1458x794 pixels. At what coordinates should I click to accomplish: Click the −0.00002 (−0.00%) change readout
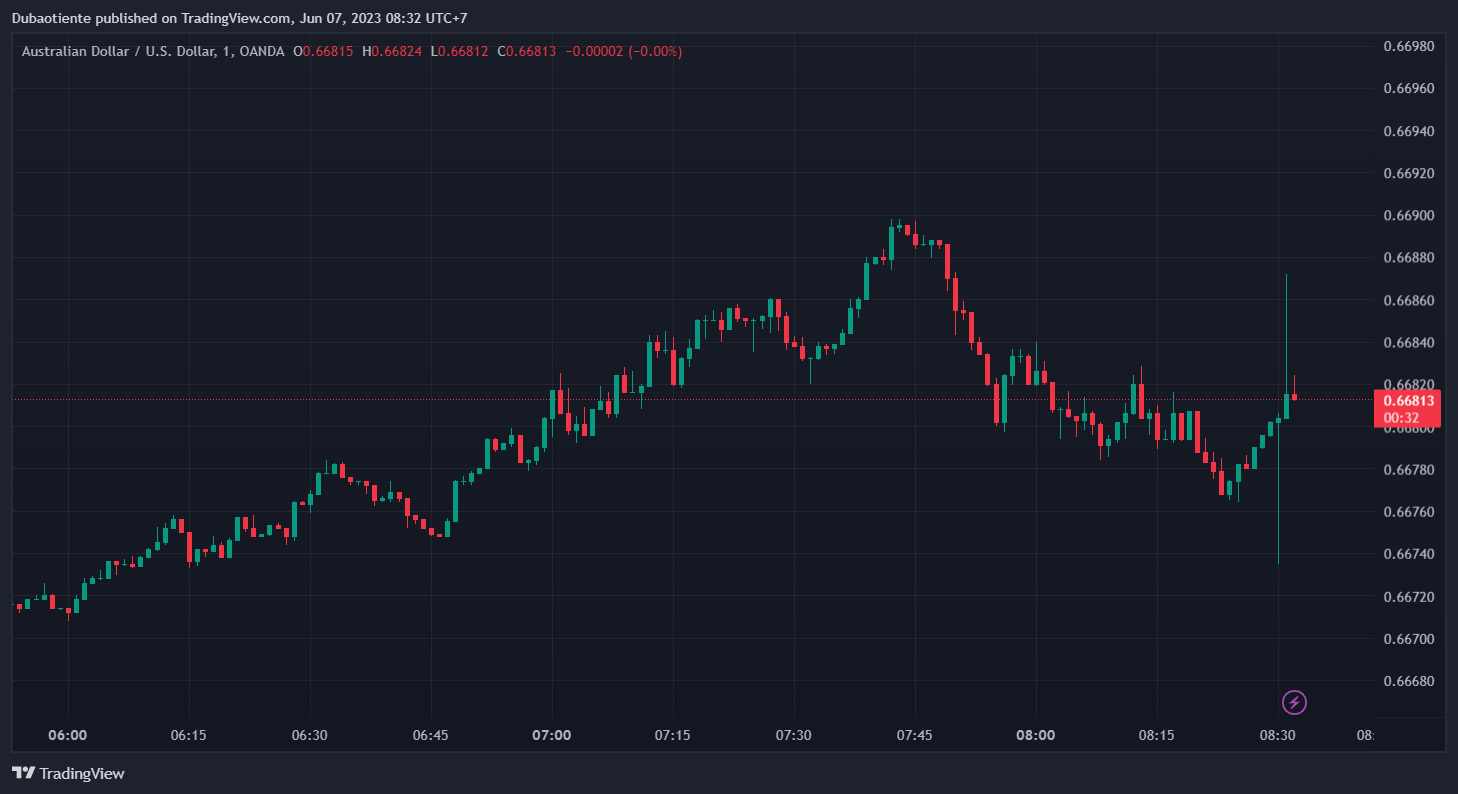click(x=623, y=51)
